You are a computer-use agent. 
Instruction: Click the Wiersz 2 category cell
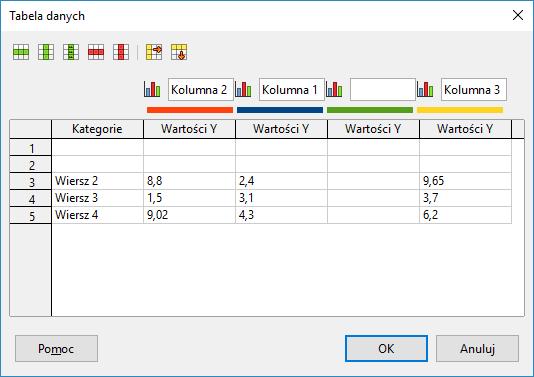tap(97, 181)
